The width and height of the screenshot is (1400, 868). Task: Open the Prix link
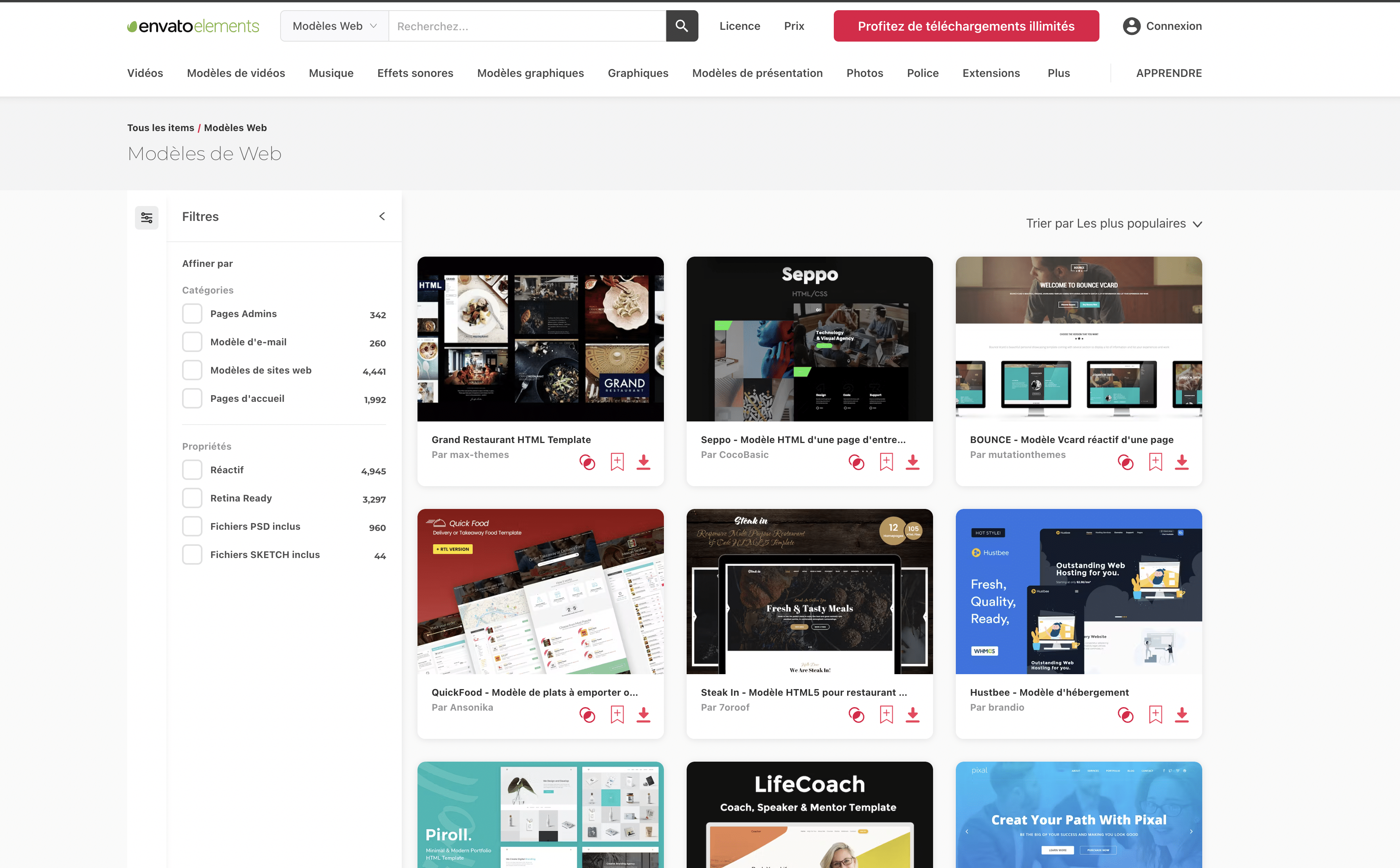point(794,26)
